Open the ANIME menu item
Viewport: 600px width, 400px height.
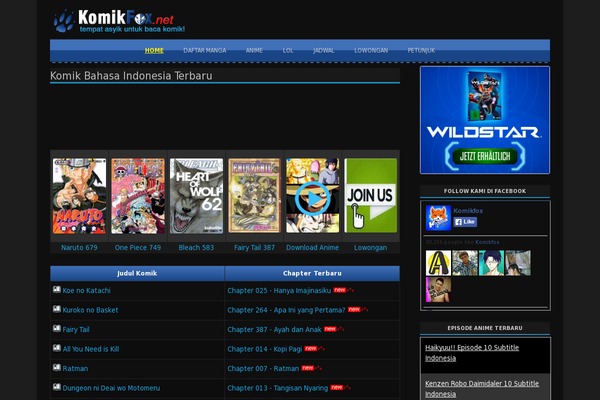pyautogui.click(x=254, y=51)
